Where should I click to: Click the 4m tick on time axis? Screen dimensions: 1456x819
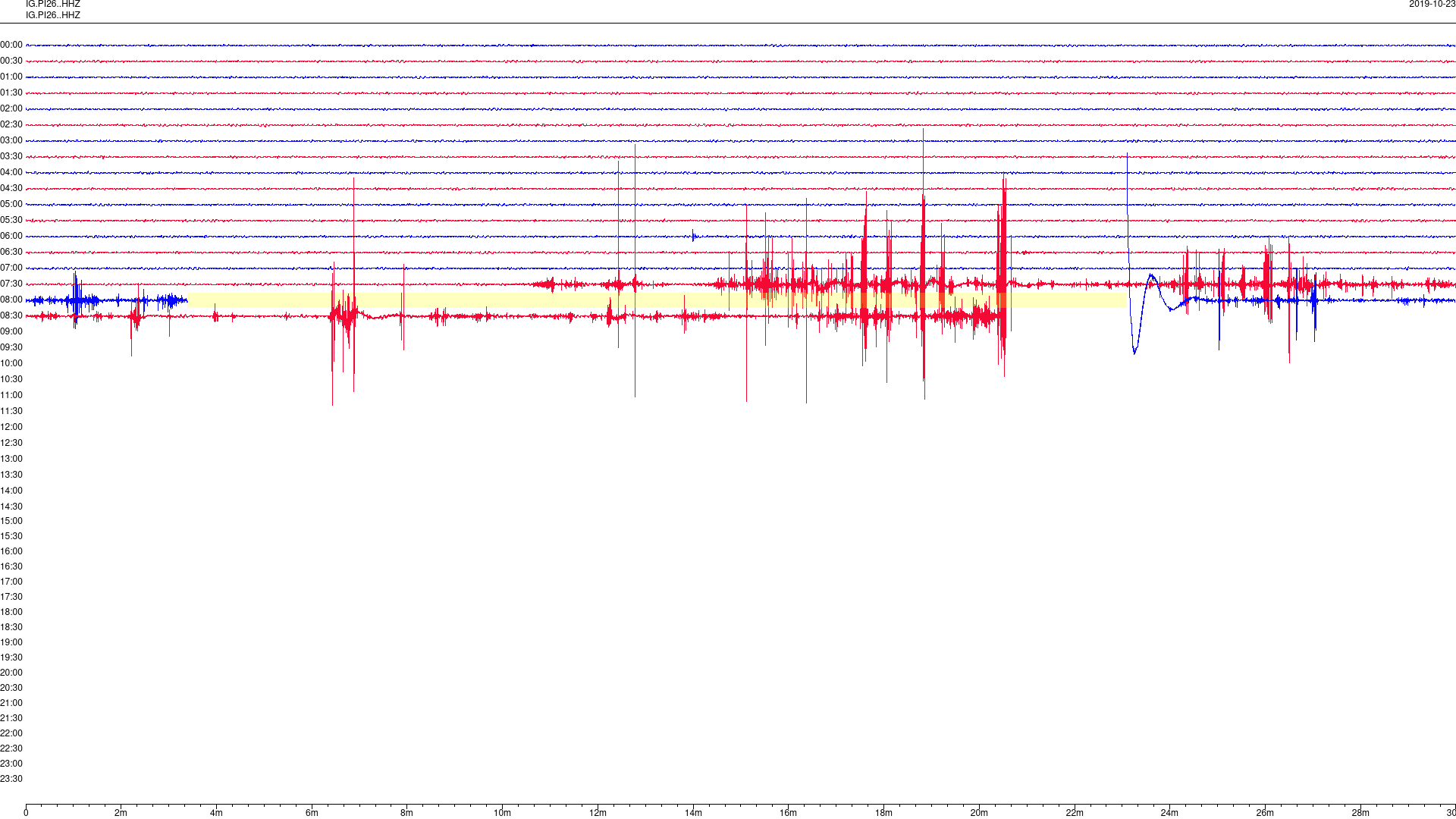point(216,813)
